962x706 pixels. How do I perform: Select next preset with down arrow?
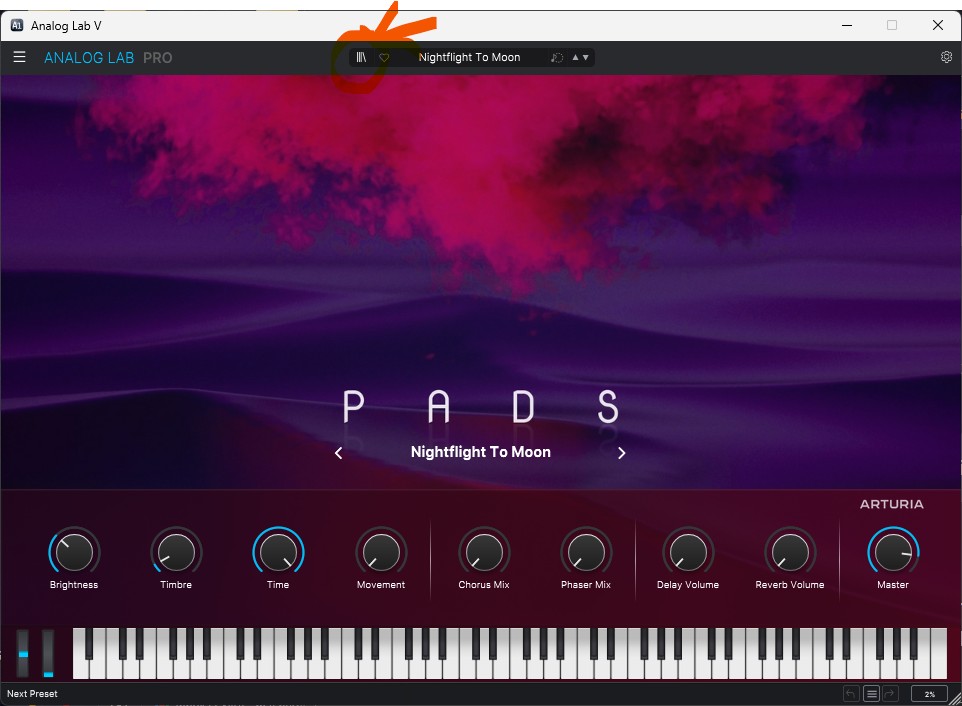tap(585, 57)
